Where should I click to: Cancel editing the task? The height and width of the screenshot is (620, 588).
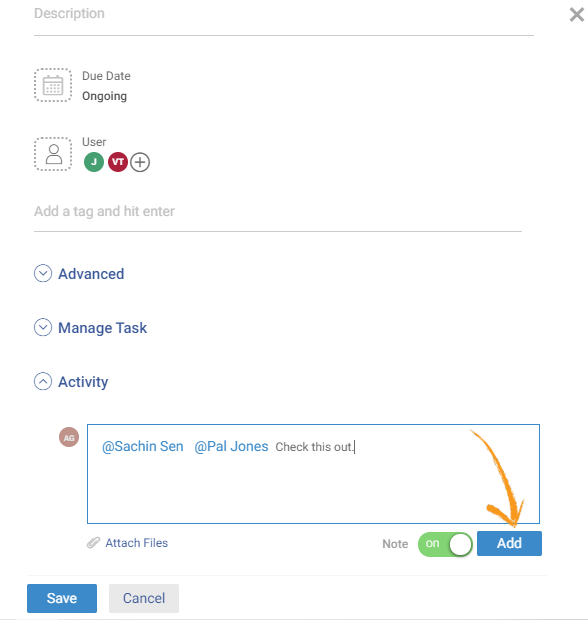coord(144,598)
